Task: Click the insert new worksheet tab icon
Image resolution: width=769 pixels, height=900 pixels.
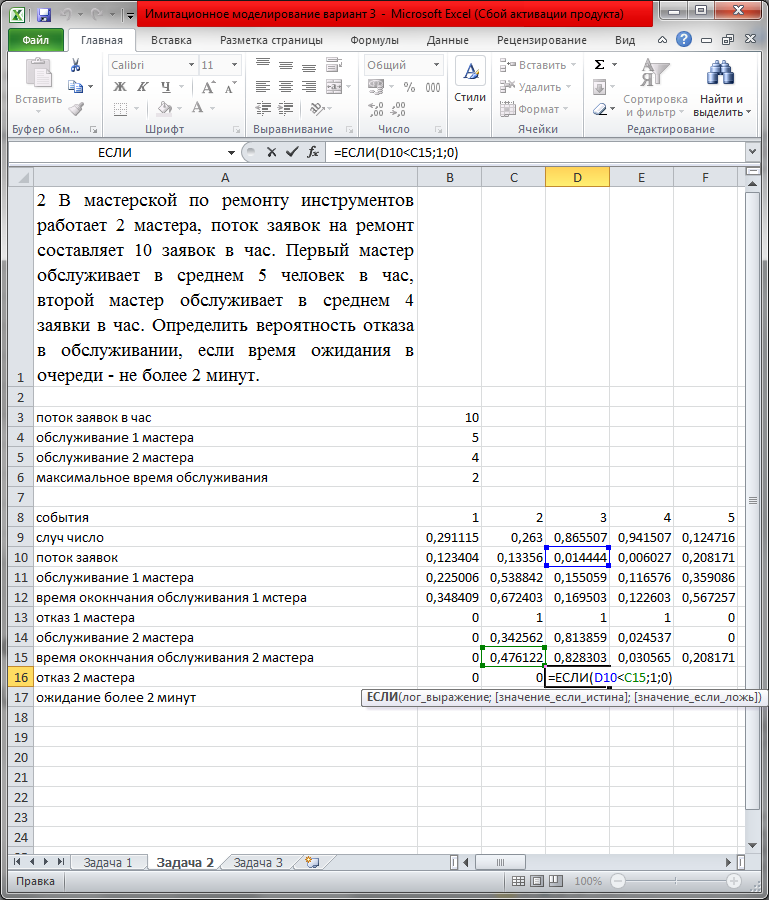Action: pyautogui.click(x=312, y=862)
